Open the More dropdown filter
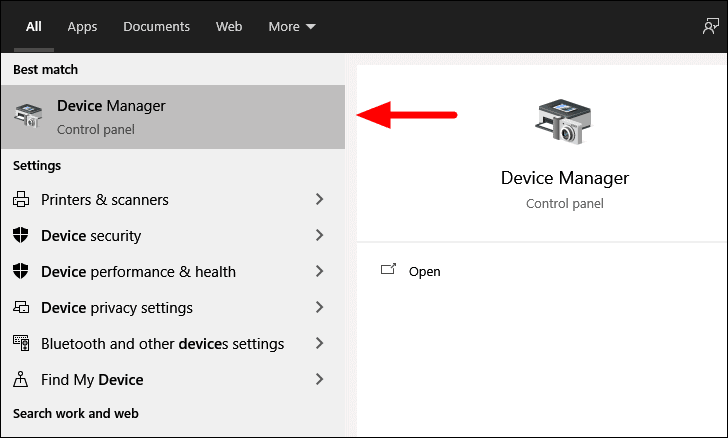The height and width of the screenshot is (438, 728). (292, 27)
